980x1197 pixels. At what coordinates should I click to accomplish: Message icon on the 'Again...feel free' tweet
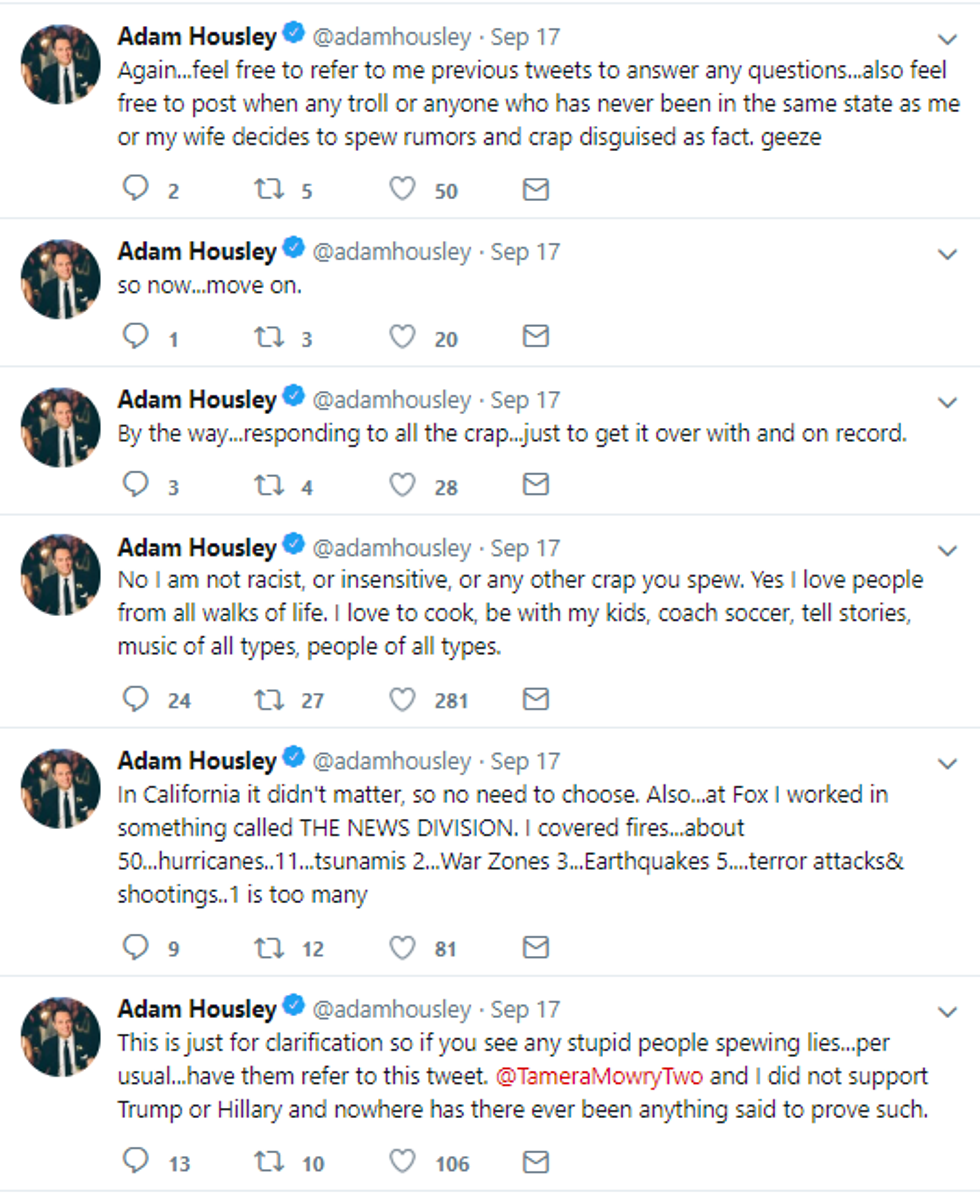(536, 189)
